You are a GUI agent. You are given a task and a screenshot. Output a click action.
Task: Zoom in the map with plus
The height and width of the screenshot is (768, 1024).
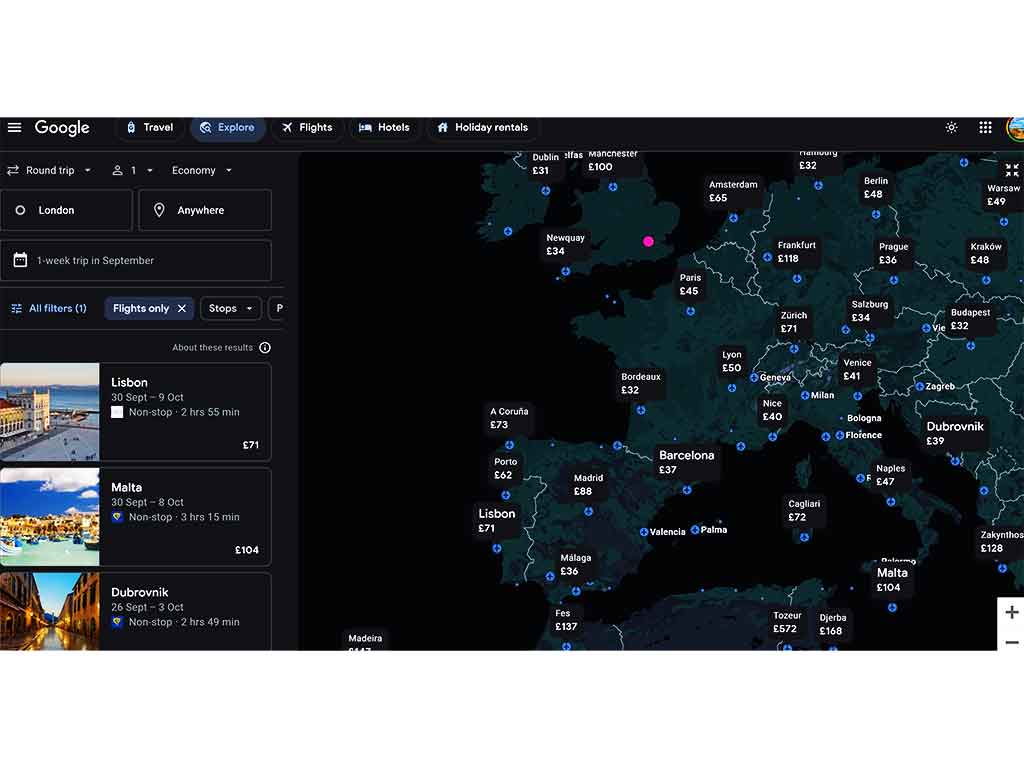(x=1012, y=613)
